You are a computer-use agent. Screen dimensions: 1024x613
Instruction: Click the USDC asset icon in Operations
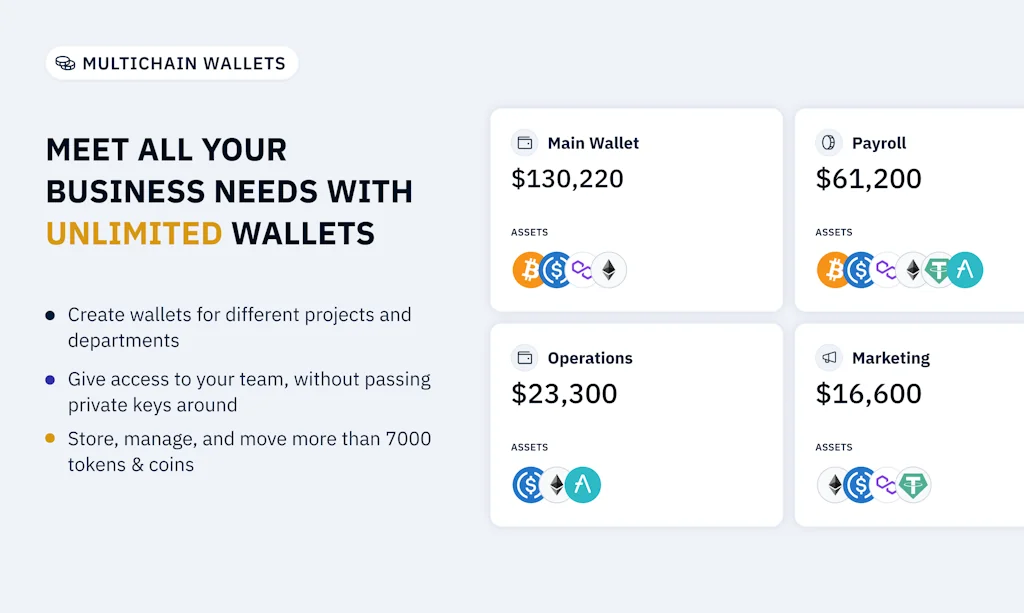coord(529,485)
